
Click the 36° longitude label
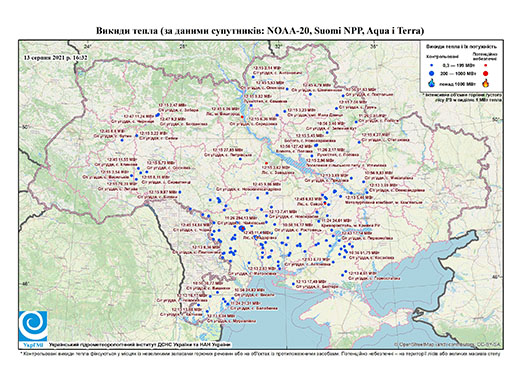[x=374, y=46]
